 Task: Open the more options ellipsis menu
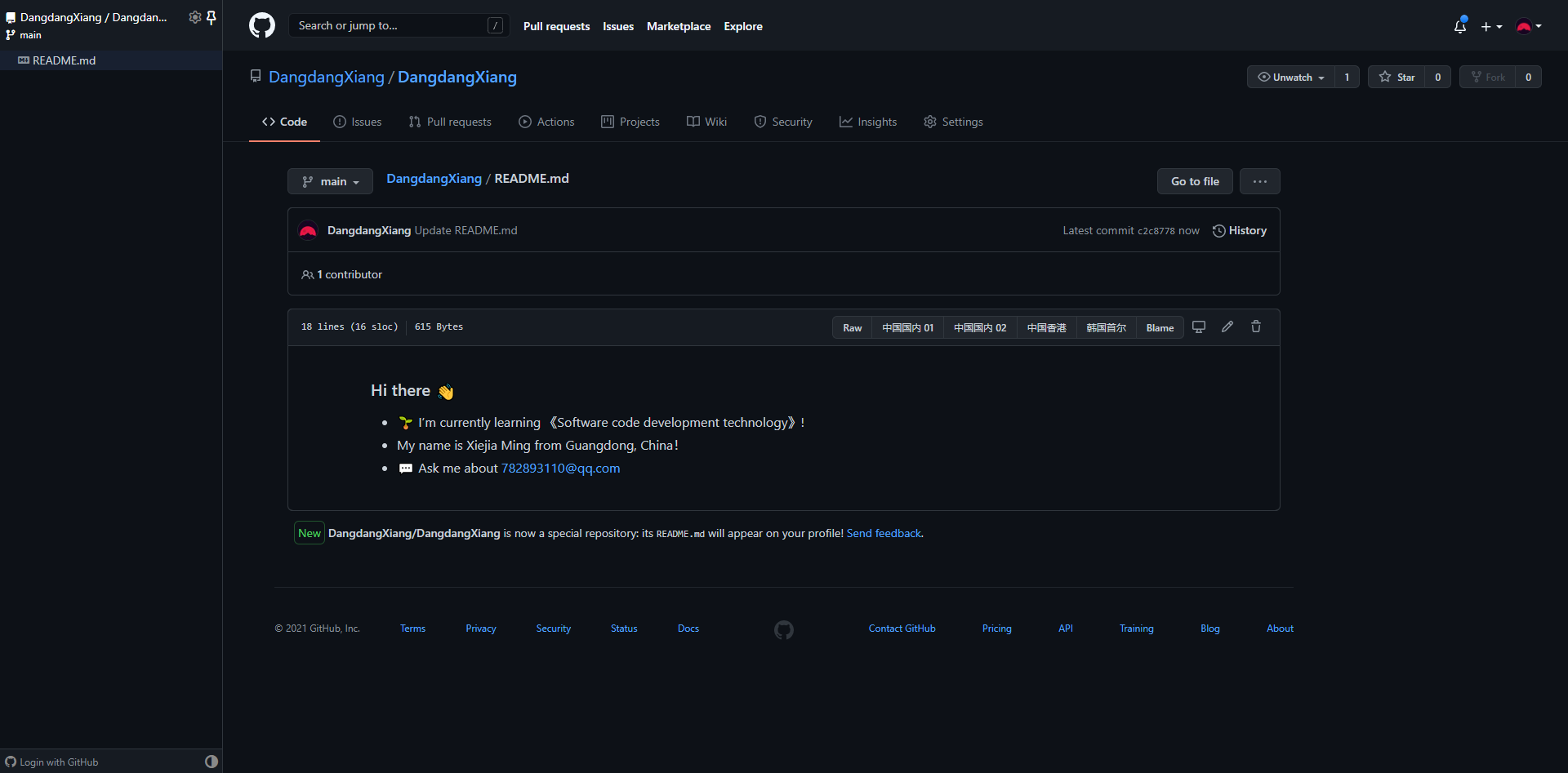(1260, 181)
